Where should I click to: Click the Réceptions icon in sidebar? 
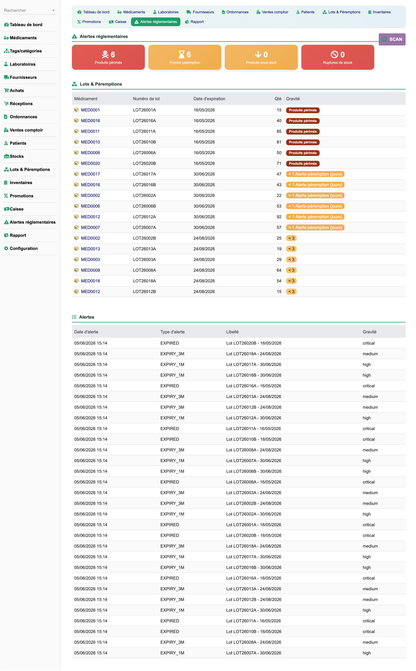point(6,104)
